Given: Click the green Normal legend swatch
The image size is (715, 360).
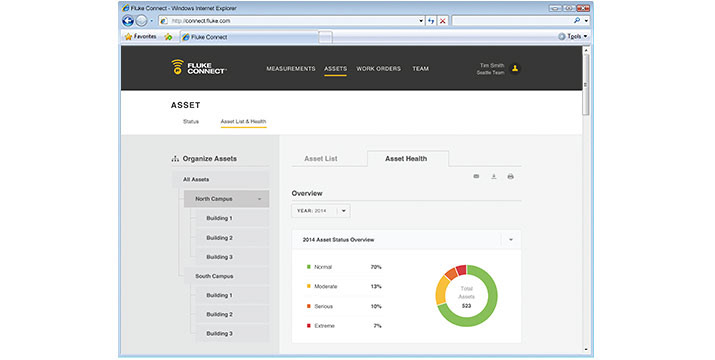Looking at the screenshot, I should point(309,266).
